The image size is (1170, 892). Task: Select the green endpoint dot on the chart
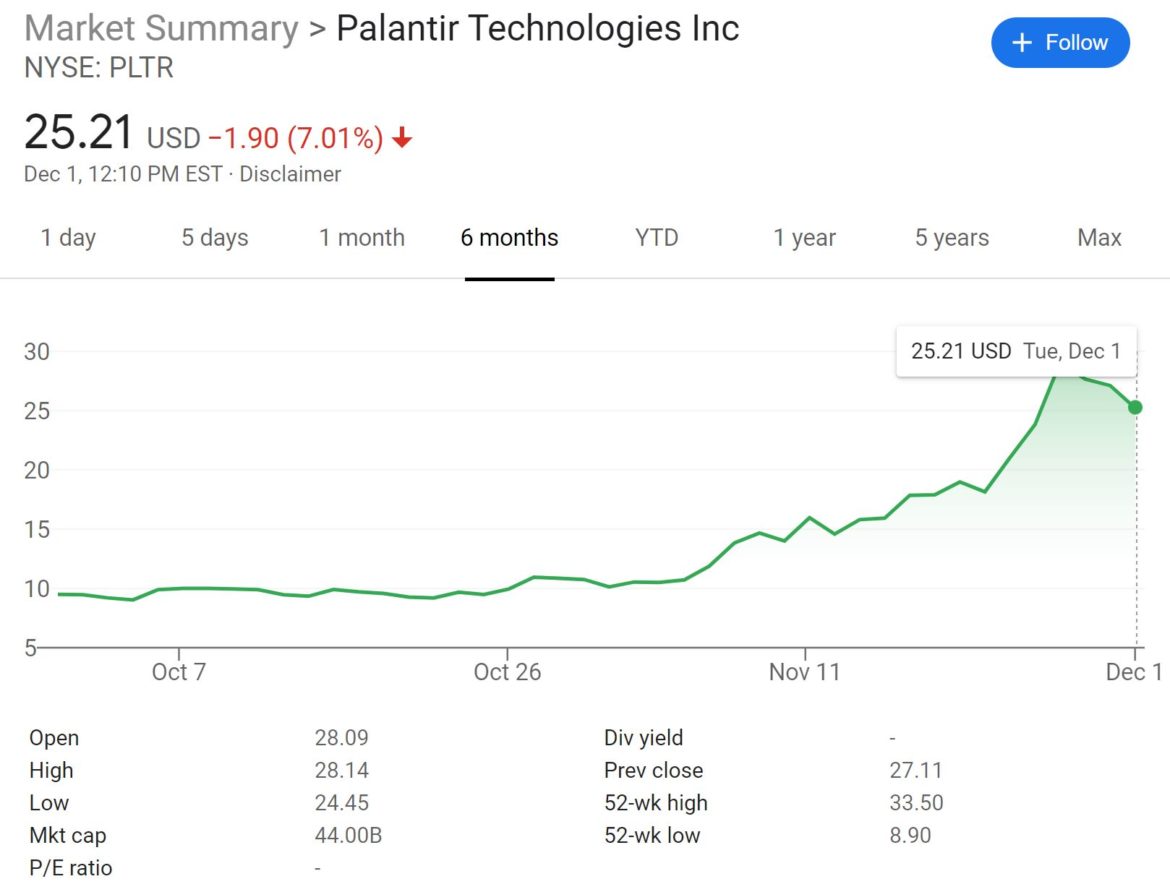pos(1134,406)
